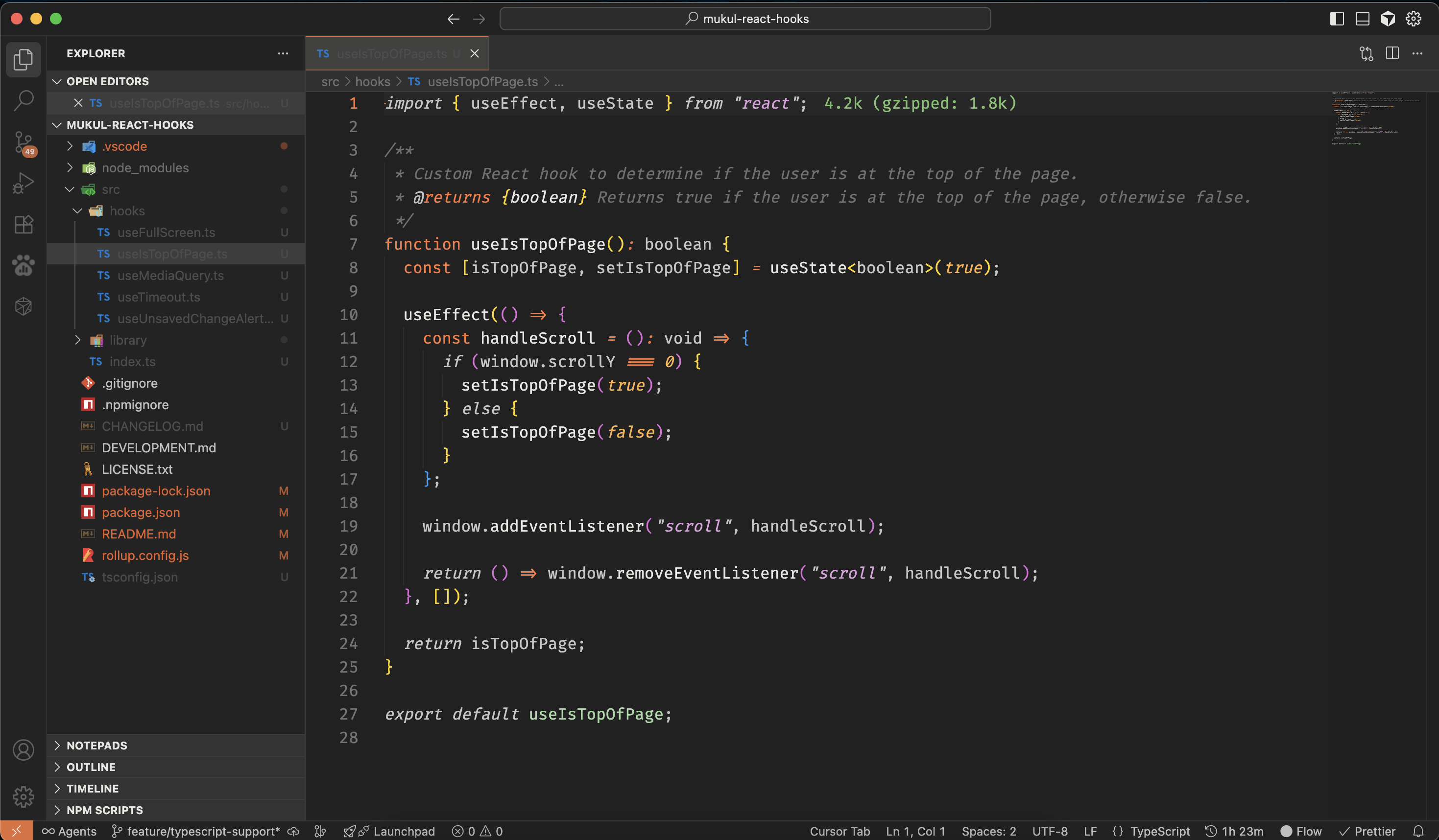The height and width of the screenshot is (840, 1439).
Task: Open the Explorer view in activity bar
Action: [x=24, y=59]
